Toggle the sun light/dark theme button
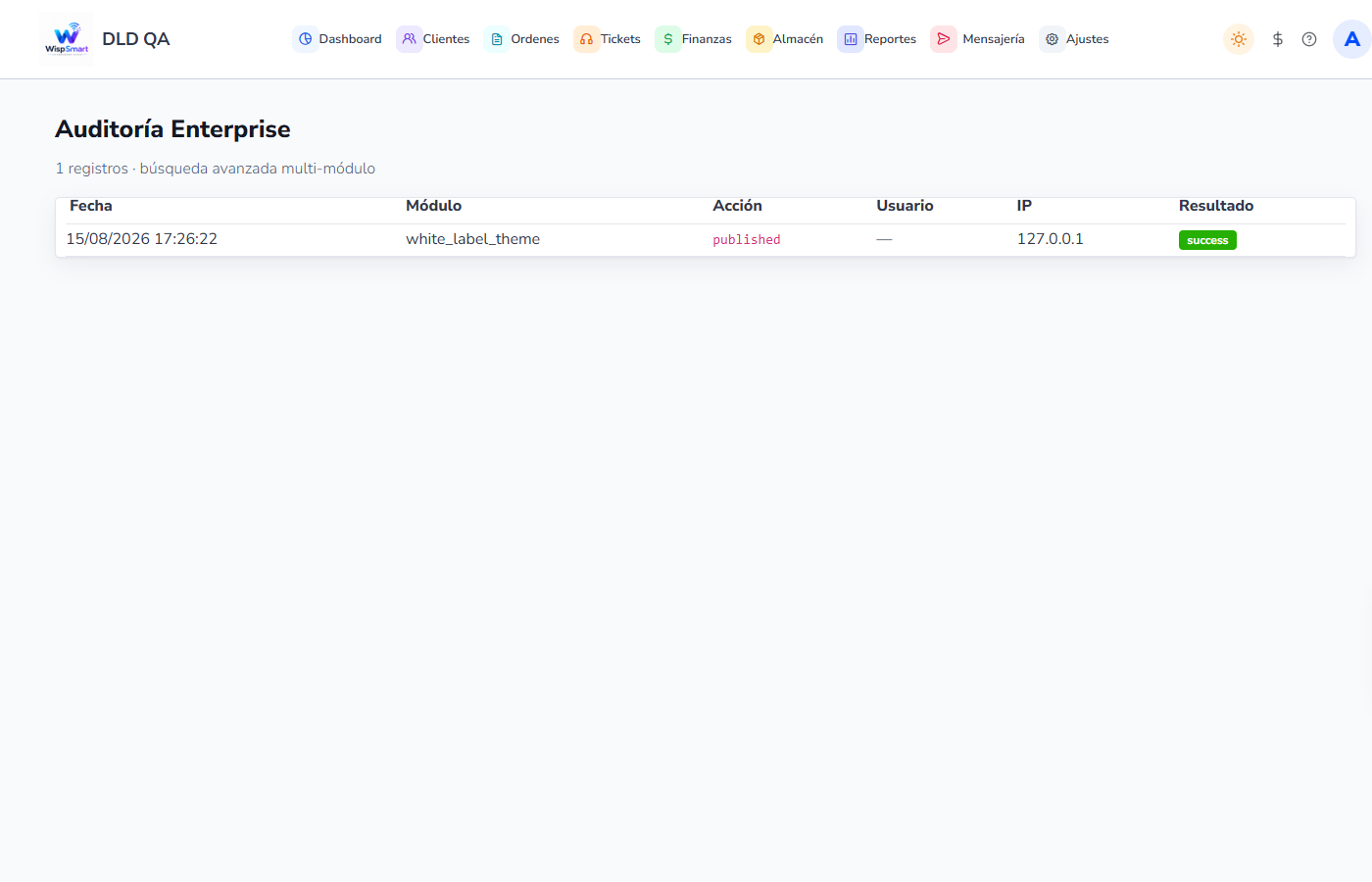Image resolution: width=1372 pixels, height=882 pixels. (1239, 39)
